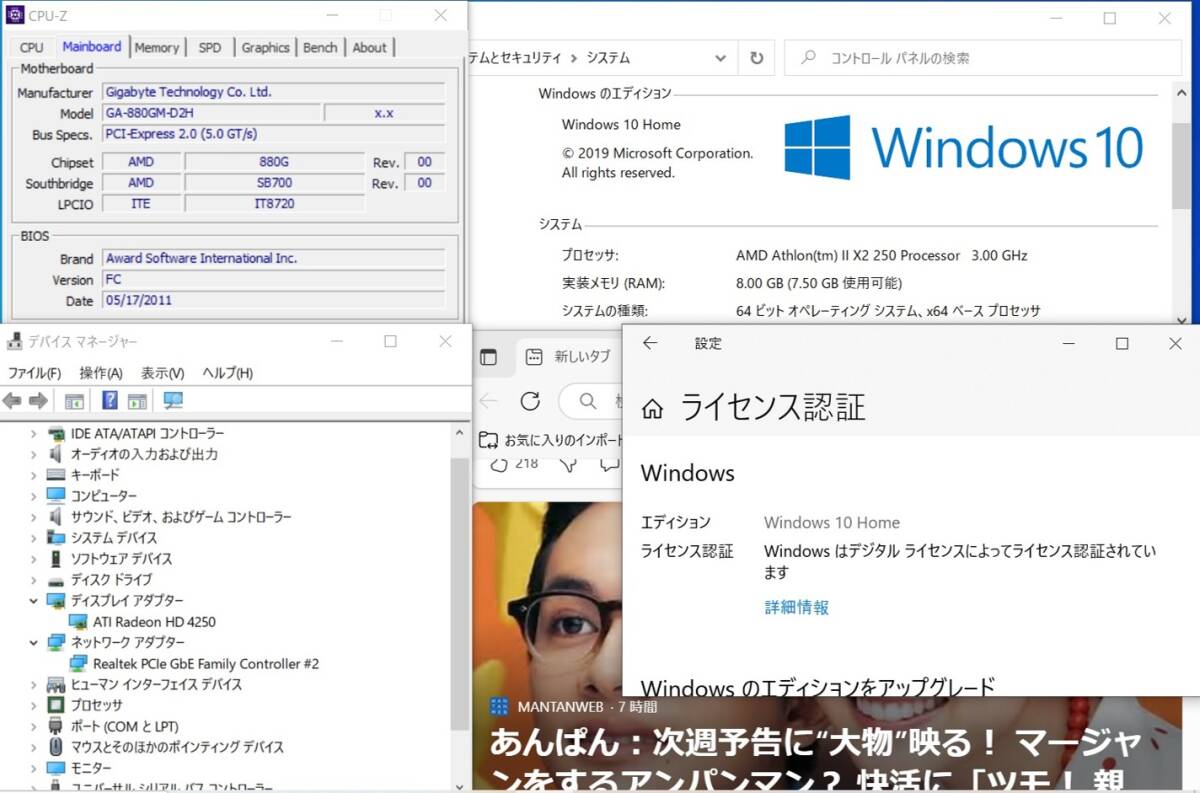
Task: Open Control Panel address bar dropdown
Action: [x=720, y=58]
